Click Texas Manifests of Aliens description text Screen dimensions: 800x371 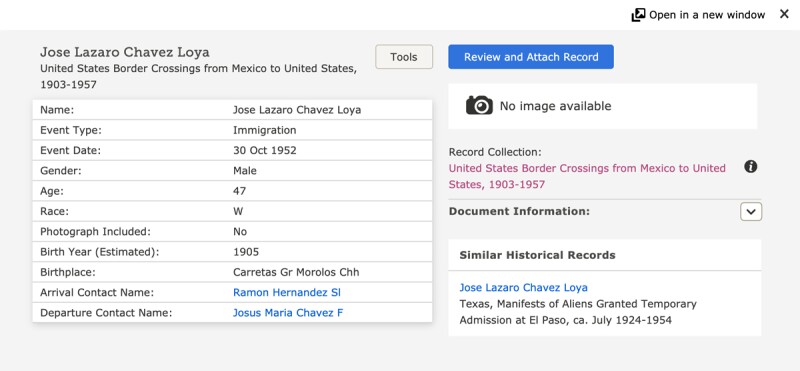(578, 312)
